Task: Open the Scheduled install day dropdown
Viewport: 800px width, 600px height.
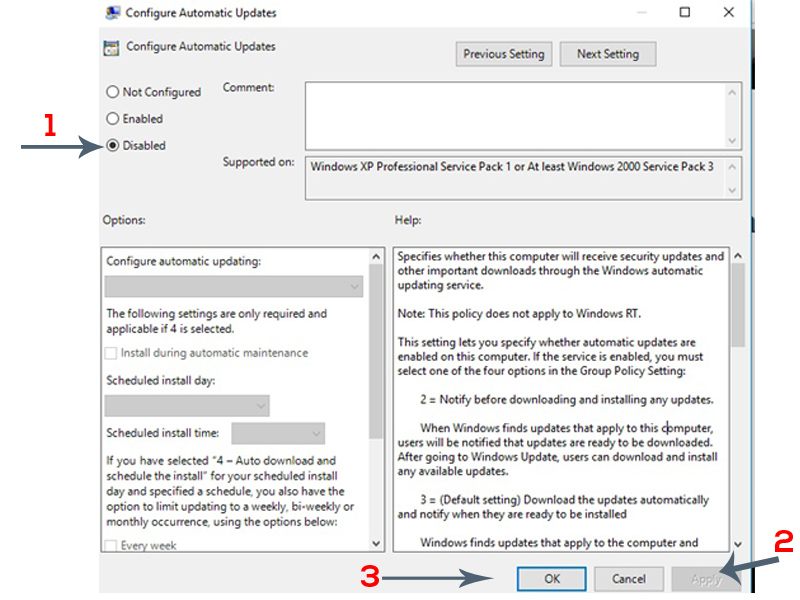Action: click(x=187, y=406)
